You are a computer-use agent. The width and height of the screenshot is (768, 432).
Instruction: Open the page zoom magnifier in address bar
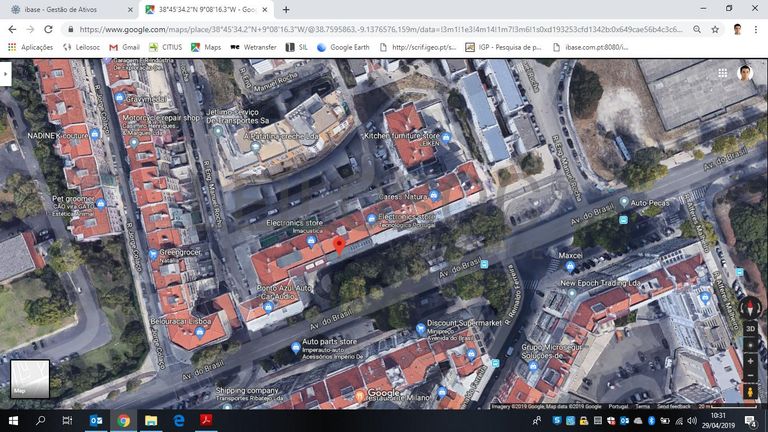(x=696, y=29)
